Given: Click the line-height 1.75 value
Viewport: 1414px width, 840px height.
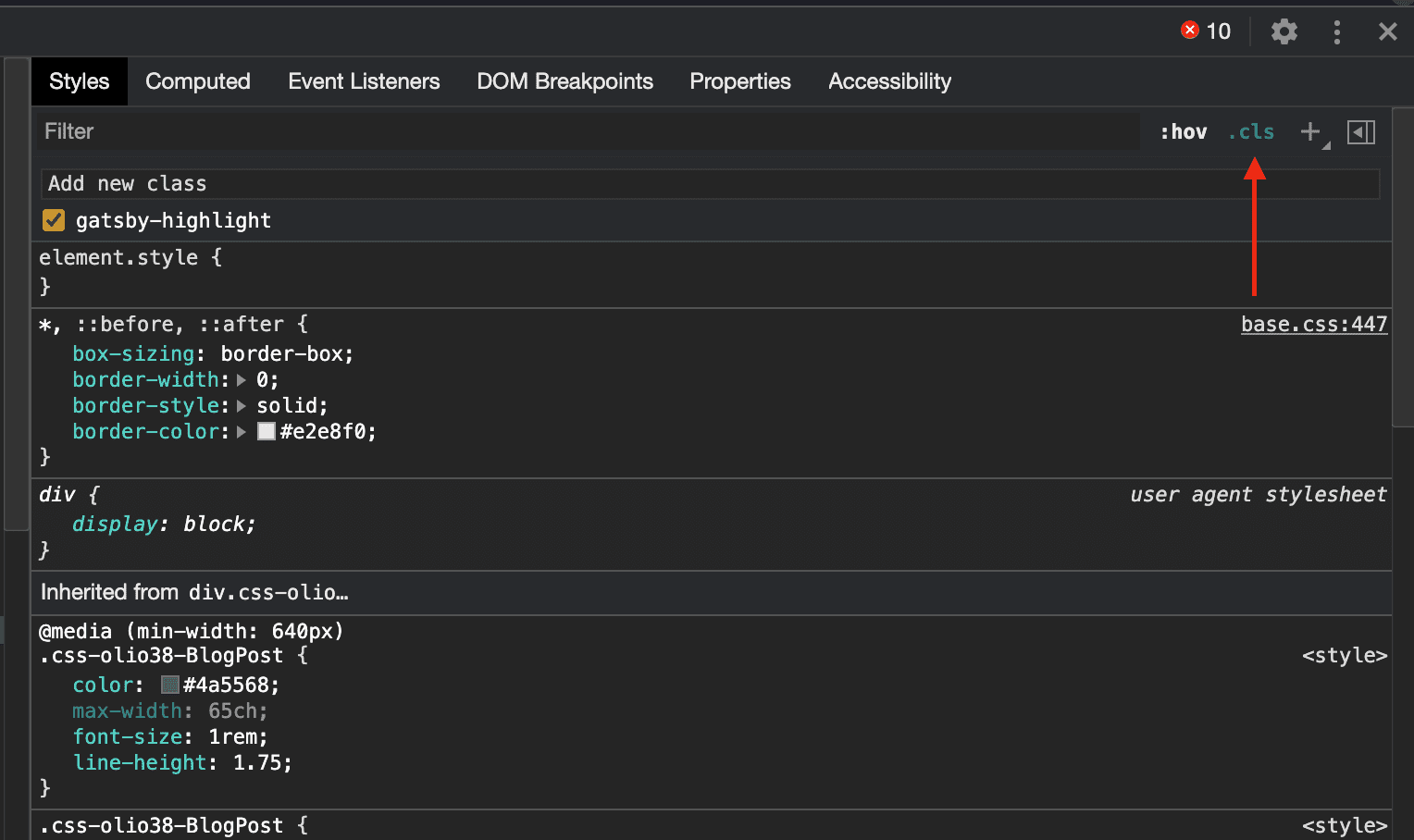Looking at the screenshot, I should (256, 762).
